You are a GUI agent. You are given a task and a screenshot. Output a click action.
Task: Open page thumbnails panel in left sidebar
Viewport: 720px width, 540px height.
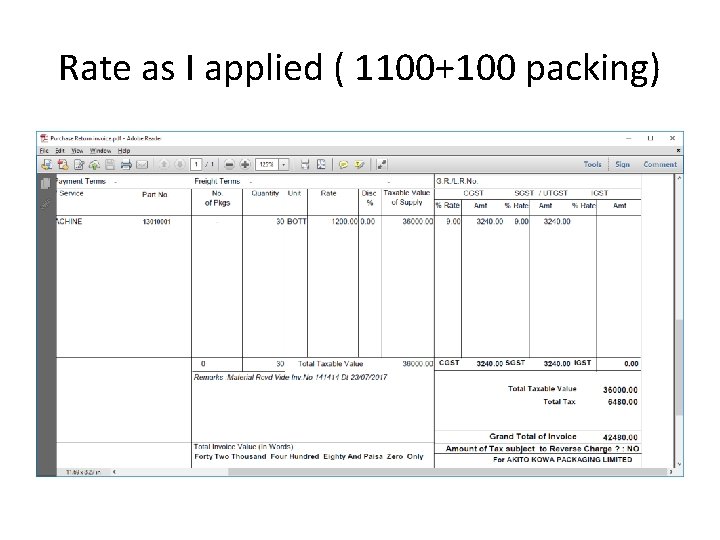click(x=45, y=183)
